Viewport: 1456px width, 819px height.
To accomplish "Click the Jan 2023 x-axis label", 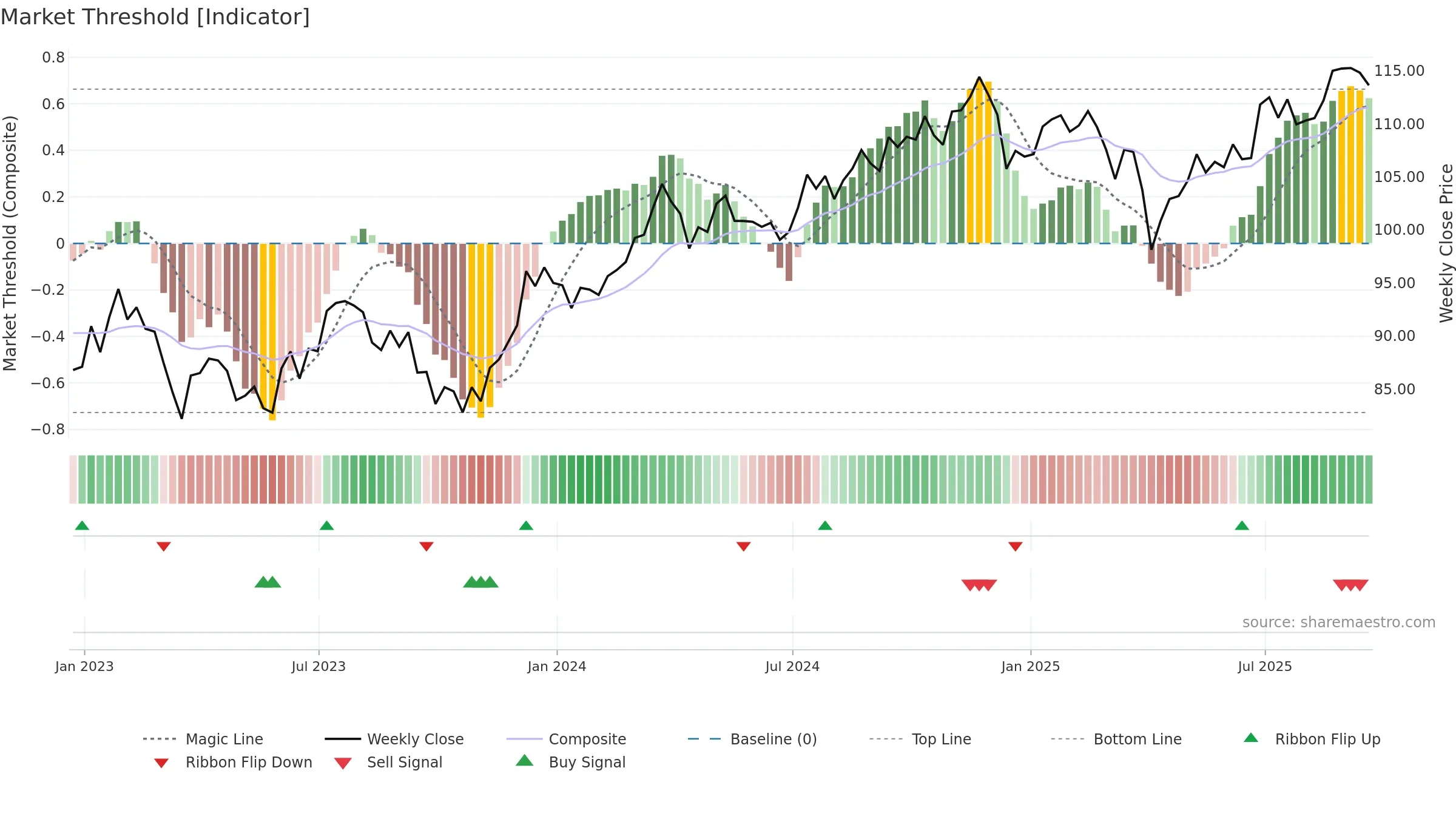I will tap(84, 667).
